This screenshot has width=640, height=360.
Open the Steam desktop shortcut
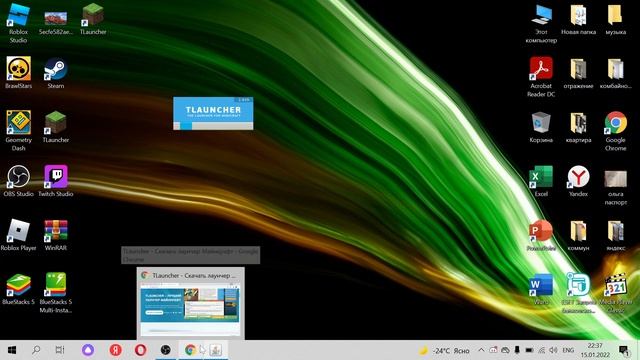[56, 73]
